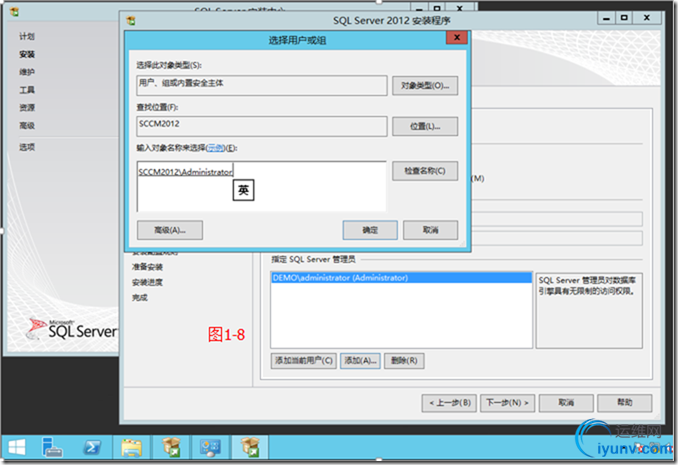This screenshot has width=678, height=465.
Task: Confirm the dialog with 确定 button
Action: (370, 230)
